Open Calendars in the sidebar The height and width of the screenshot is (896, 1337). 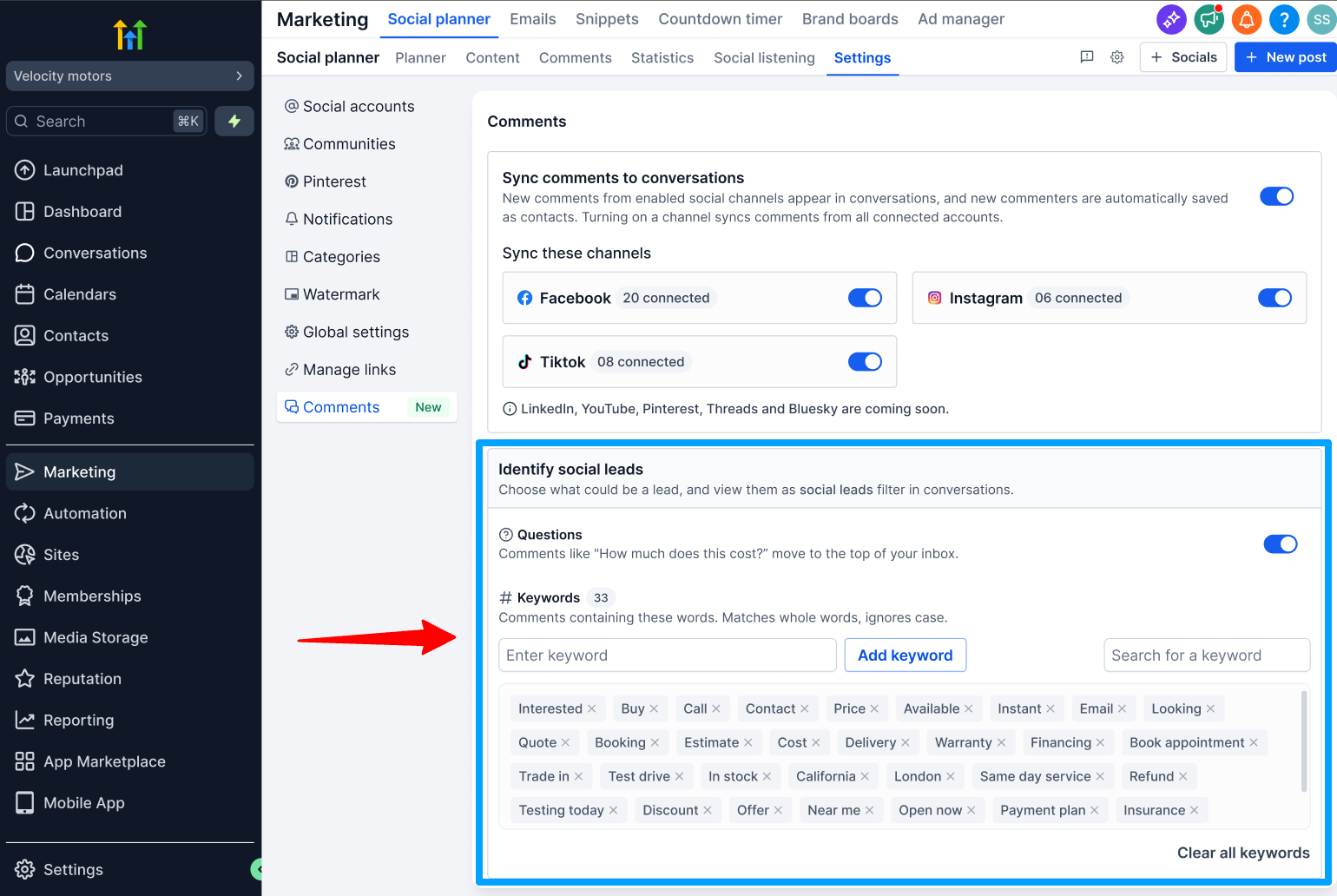(x=130, y=294)
